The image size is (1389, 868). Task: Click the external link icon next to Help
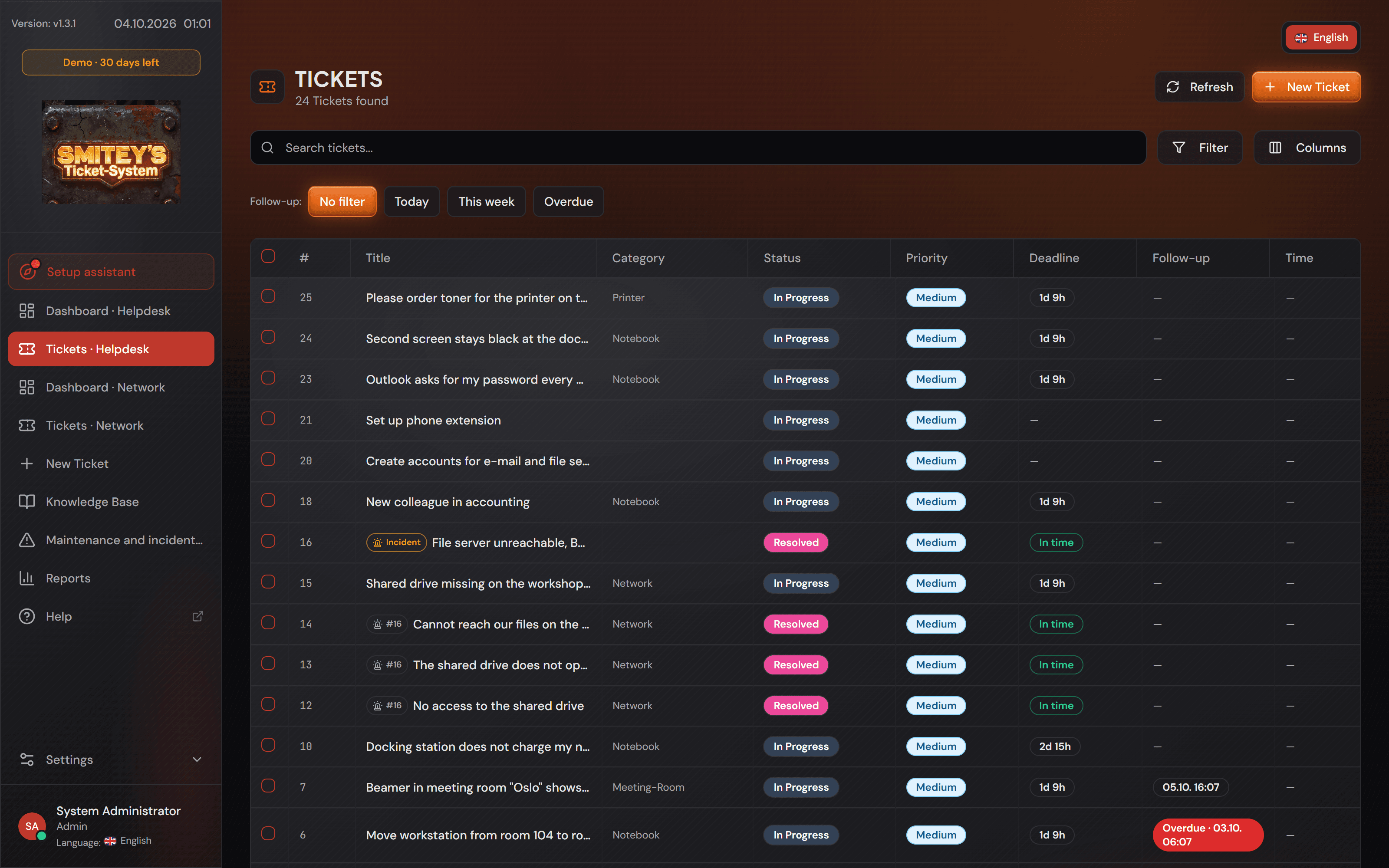pos(197,616)
